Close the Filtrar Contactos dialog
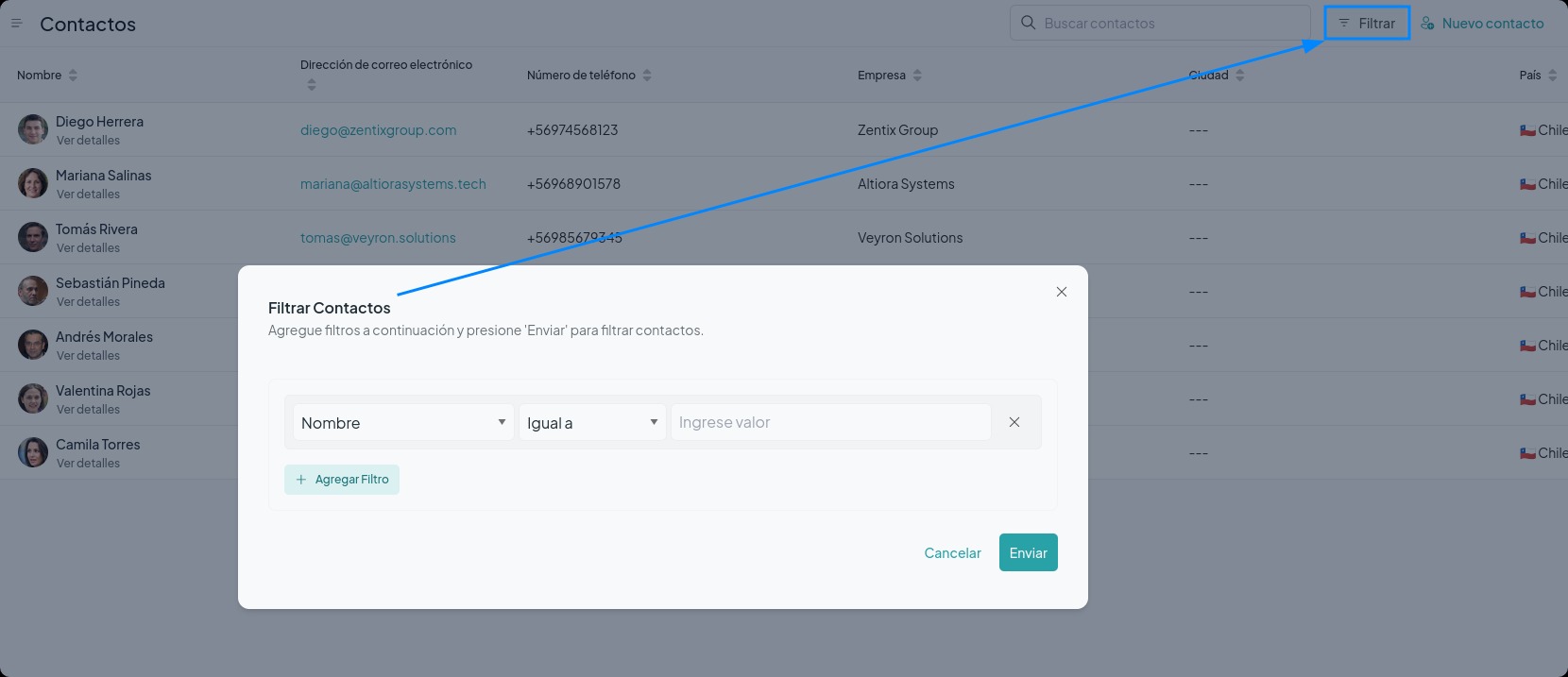The width and height of the screenshot is (1568, 677). [1061, 292]
